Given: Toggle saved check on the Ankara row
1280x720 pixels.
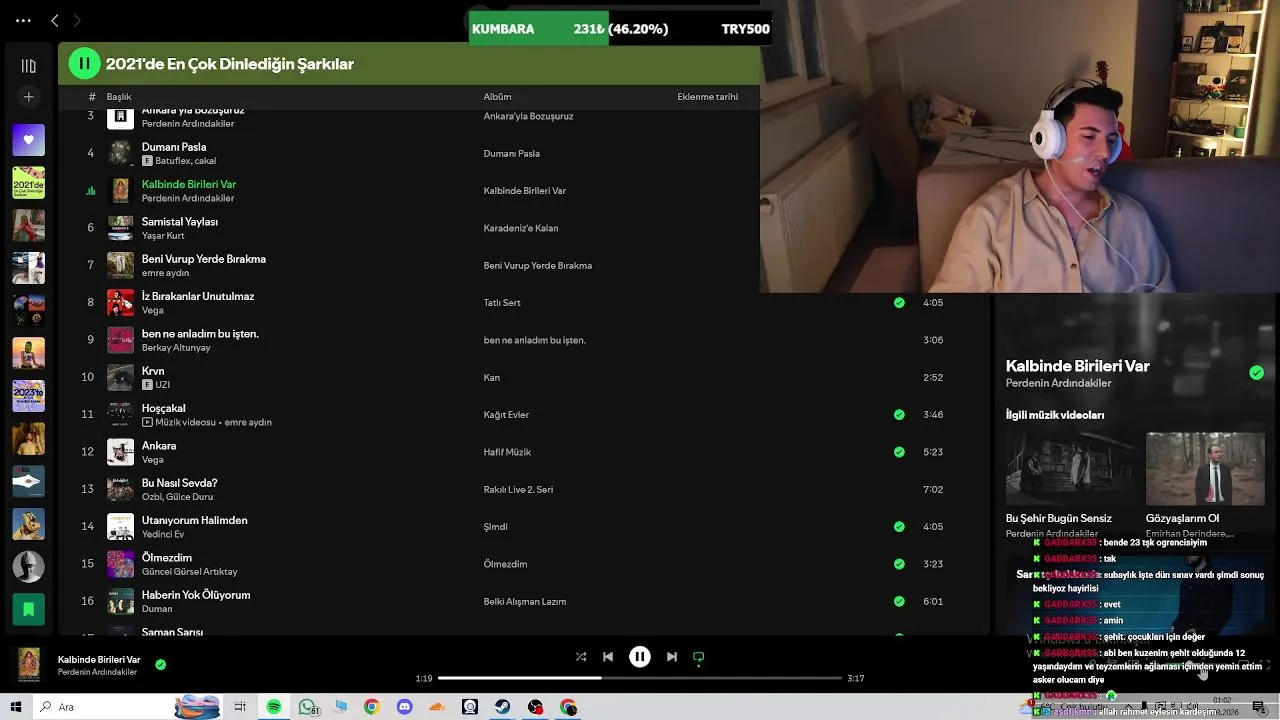Looking at the screenshot, I should tap(899, 452).
